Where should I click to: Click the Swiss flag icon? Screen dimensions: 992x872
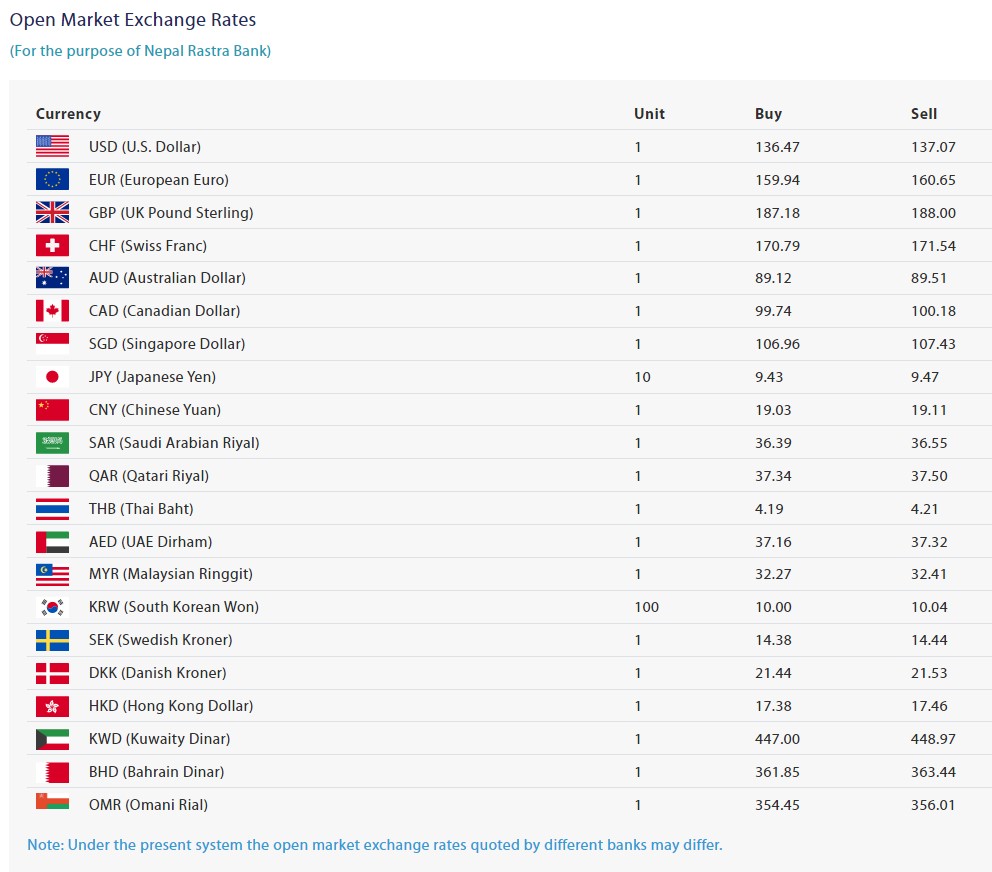tap(52, 245)
